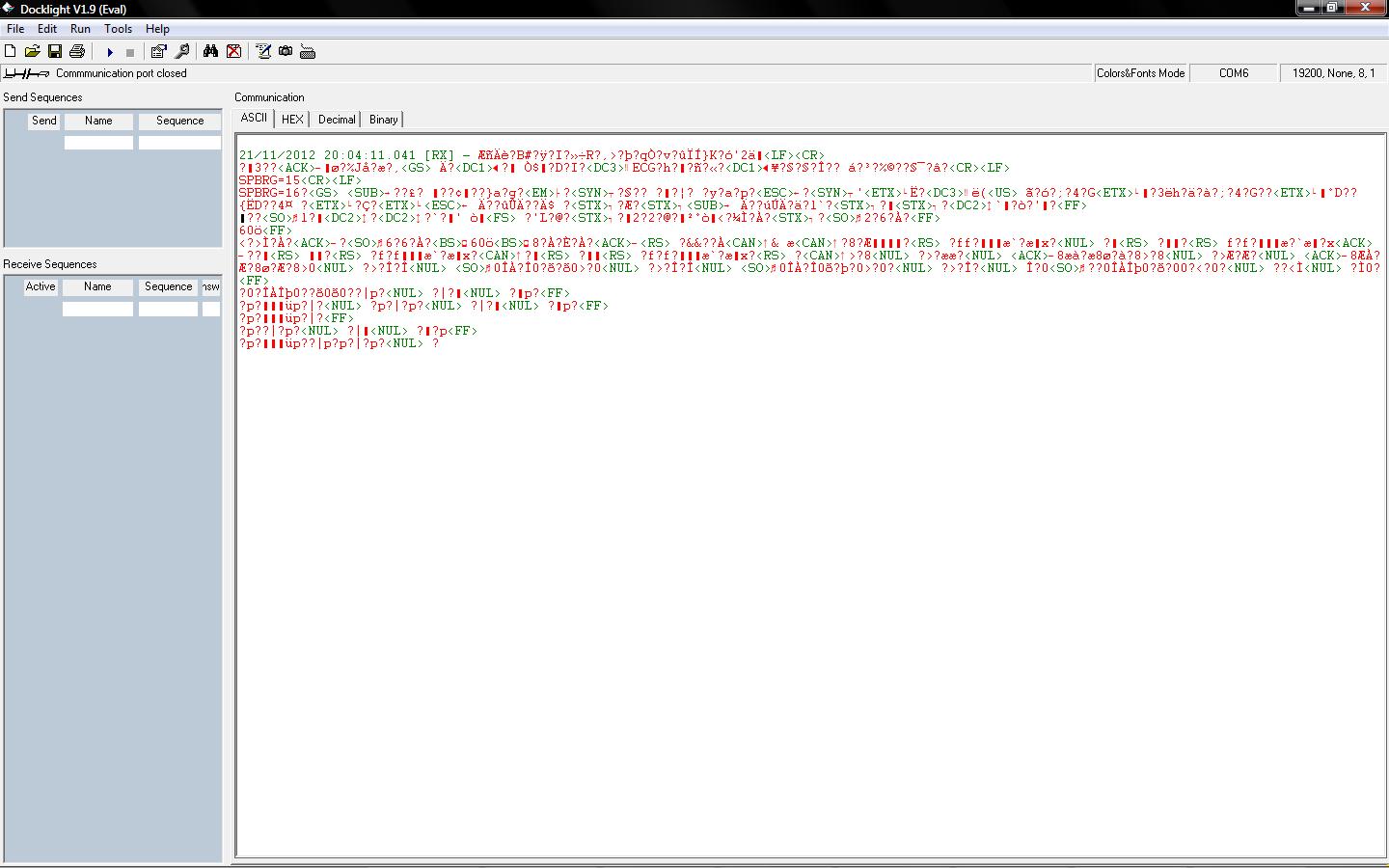1389x868 pixels.
Task: Open options via the wrench icon
Action: pos(181,51)
